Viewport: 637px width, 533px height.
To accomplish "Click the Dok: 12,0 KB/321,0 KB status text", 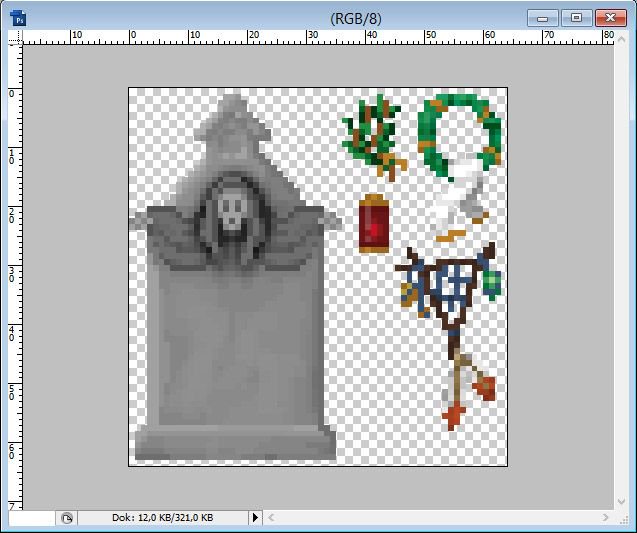I will click(x=162, y=518).
